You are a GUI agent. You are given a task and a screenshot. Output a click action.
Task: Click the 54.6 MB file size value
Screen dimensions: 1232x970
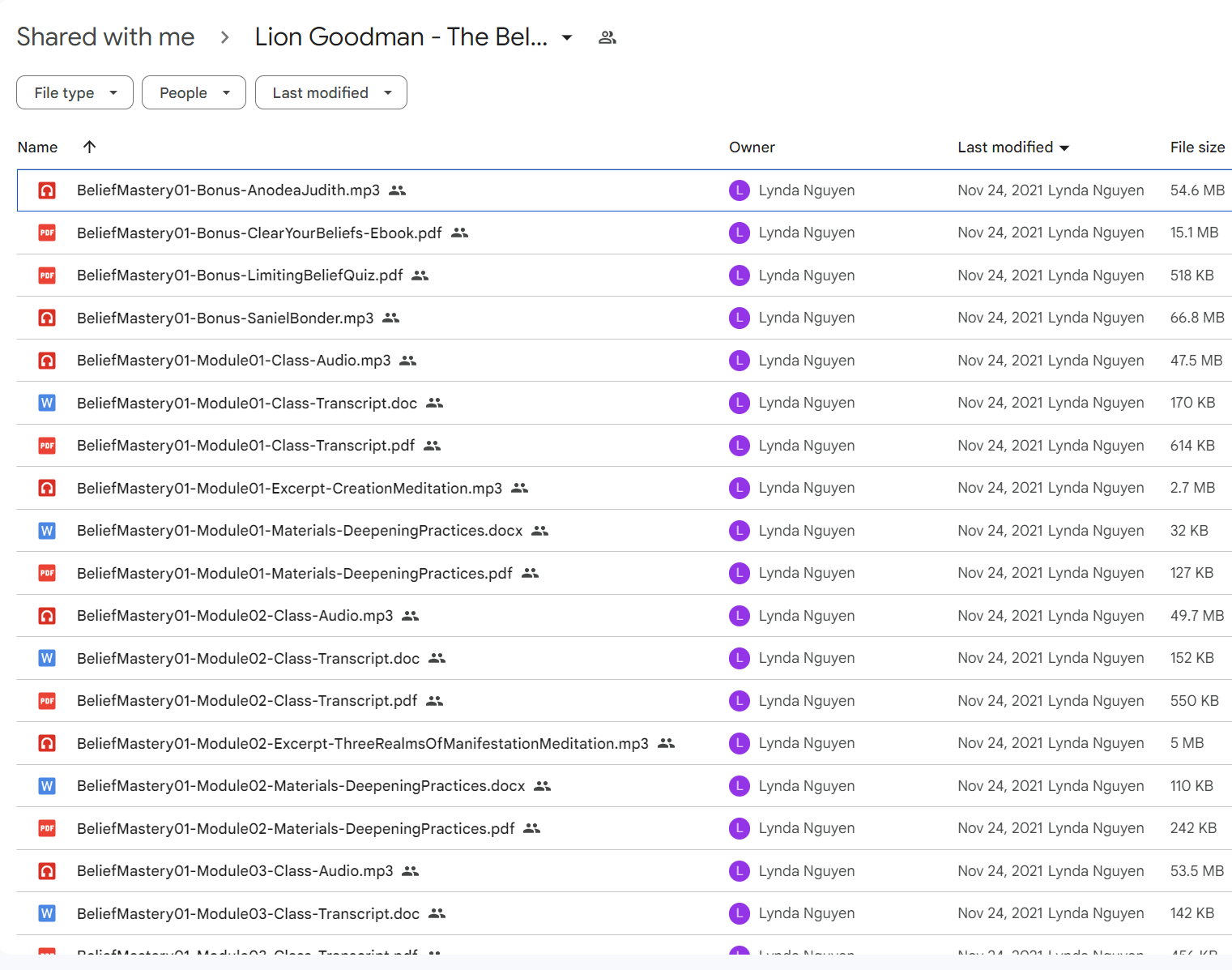[1197, 190]
